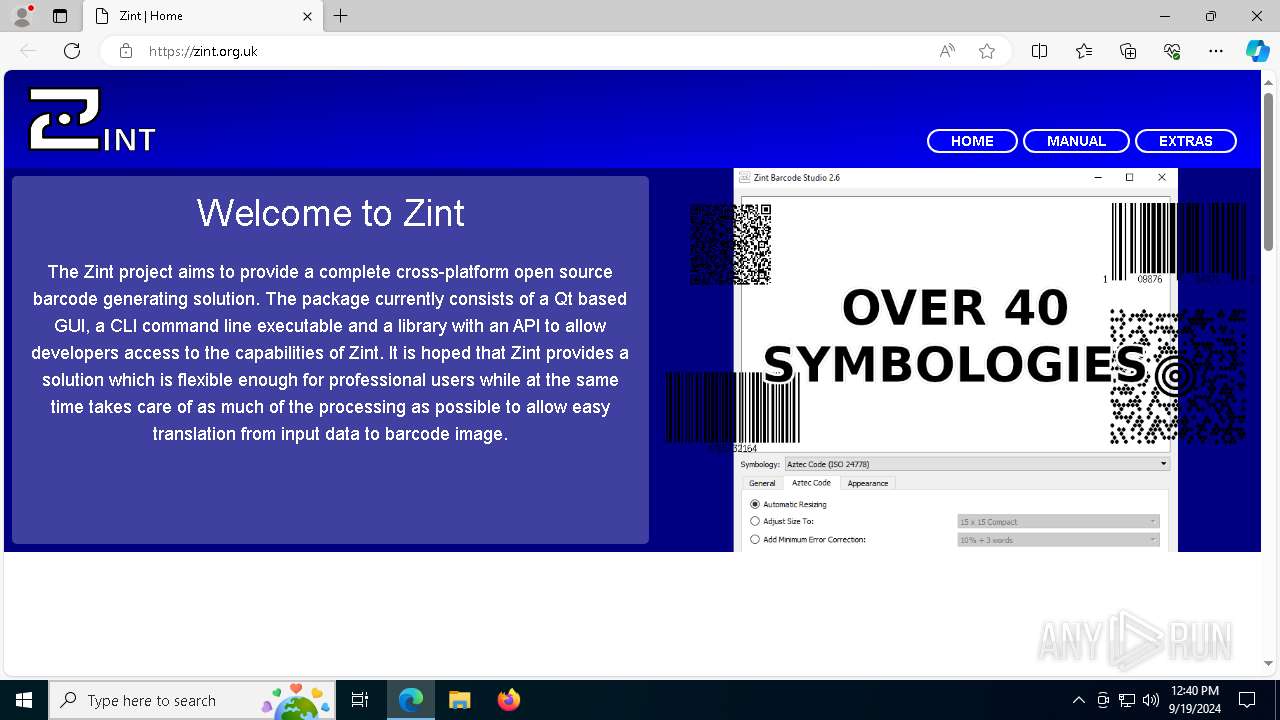Click the Zint Barcode Studio screenshot image
Viewport: 1280px width, 720px height.
(x=955, y=360)
